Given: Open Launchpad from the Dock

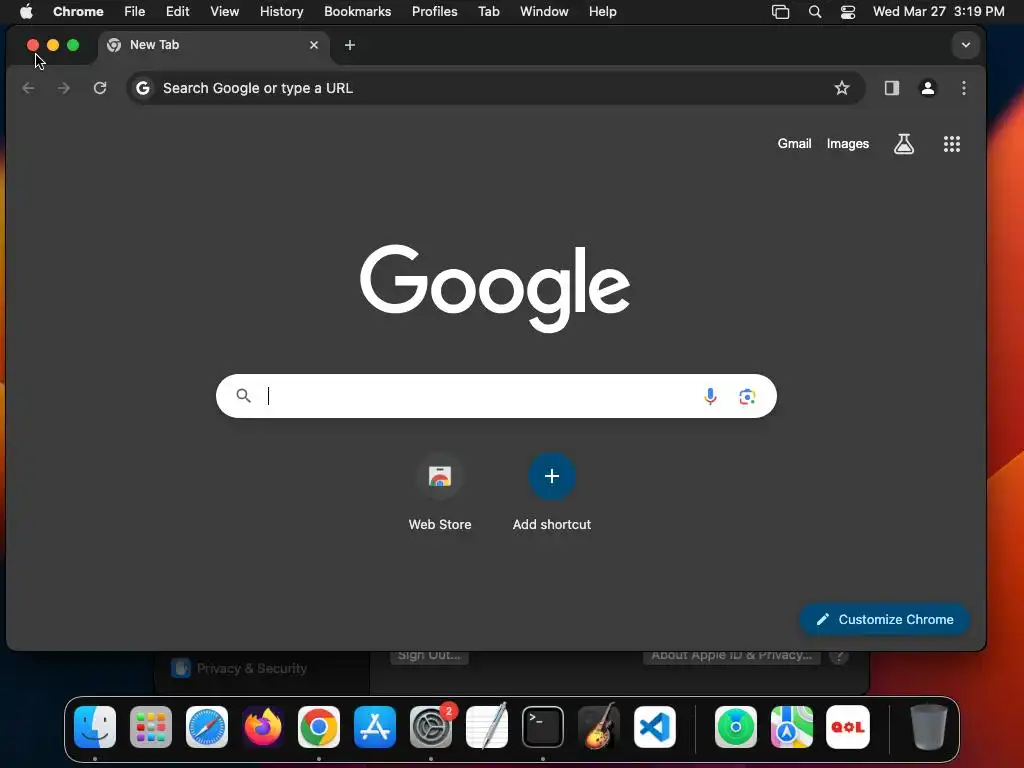Looking at the screenshot, I should [151, 727].
